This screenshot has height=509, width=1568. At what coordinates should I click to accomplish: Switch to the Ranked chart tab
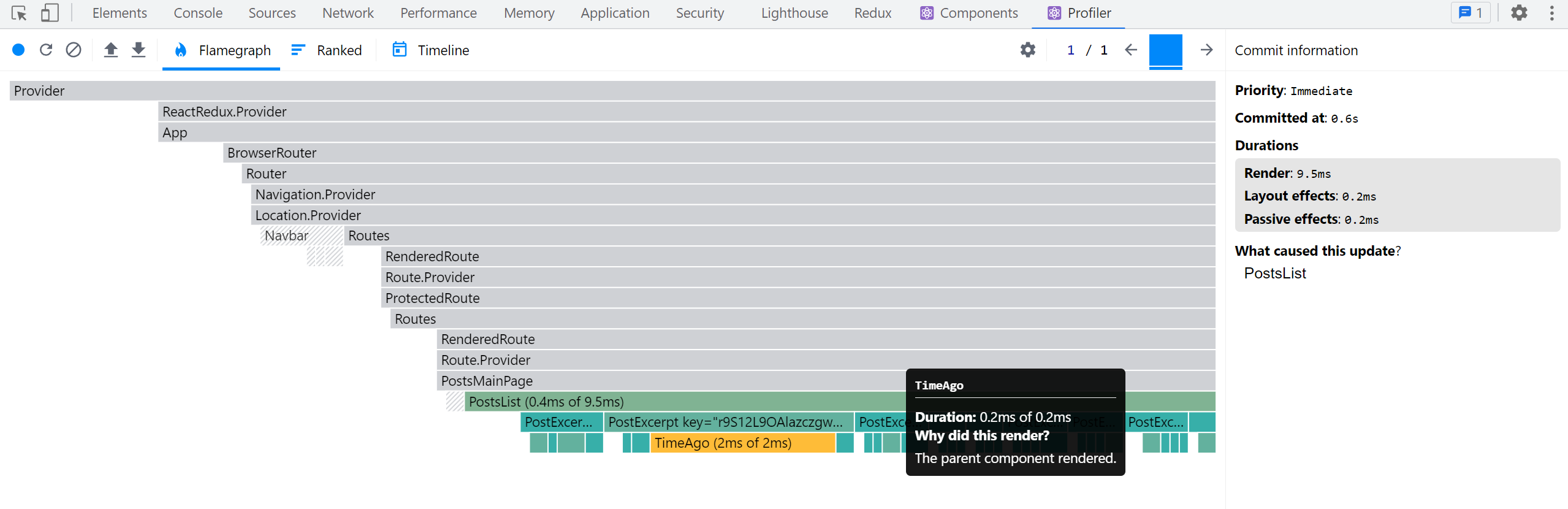(327, 50)
